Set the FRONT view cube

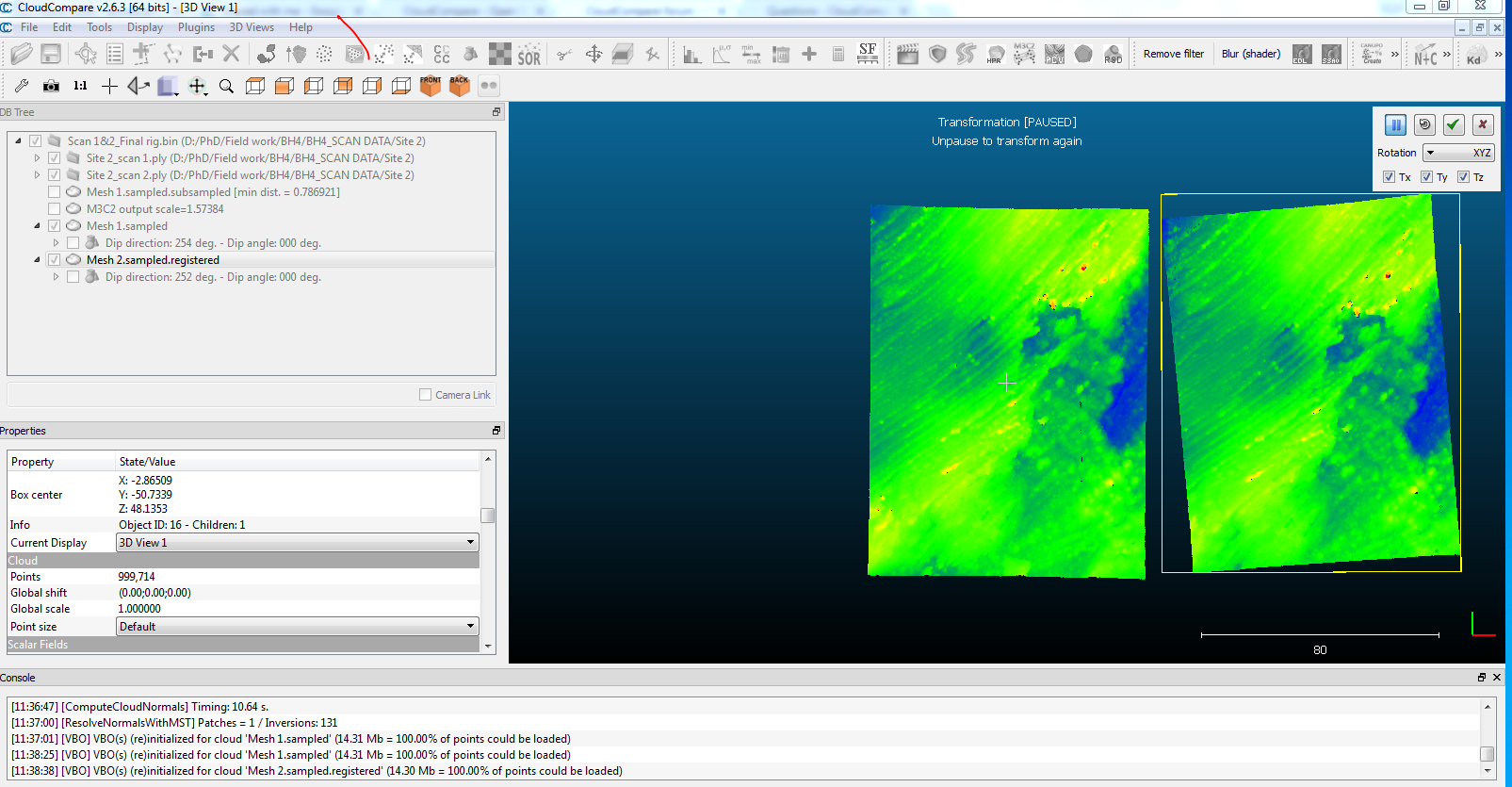point(431,86)
